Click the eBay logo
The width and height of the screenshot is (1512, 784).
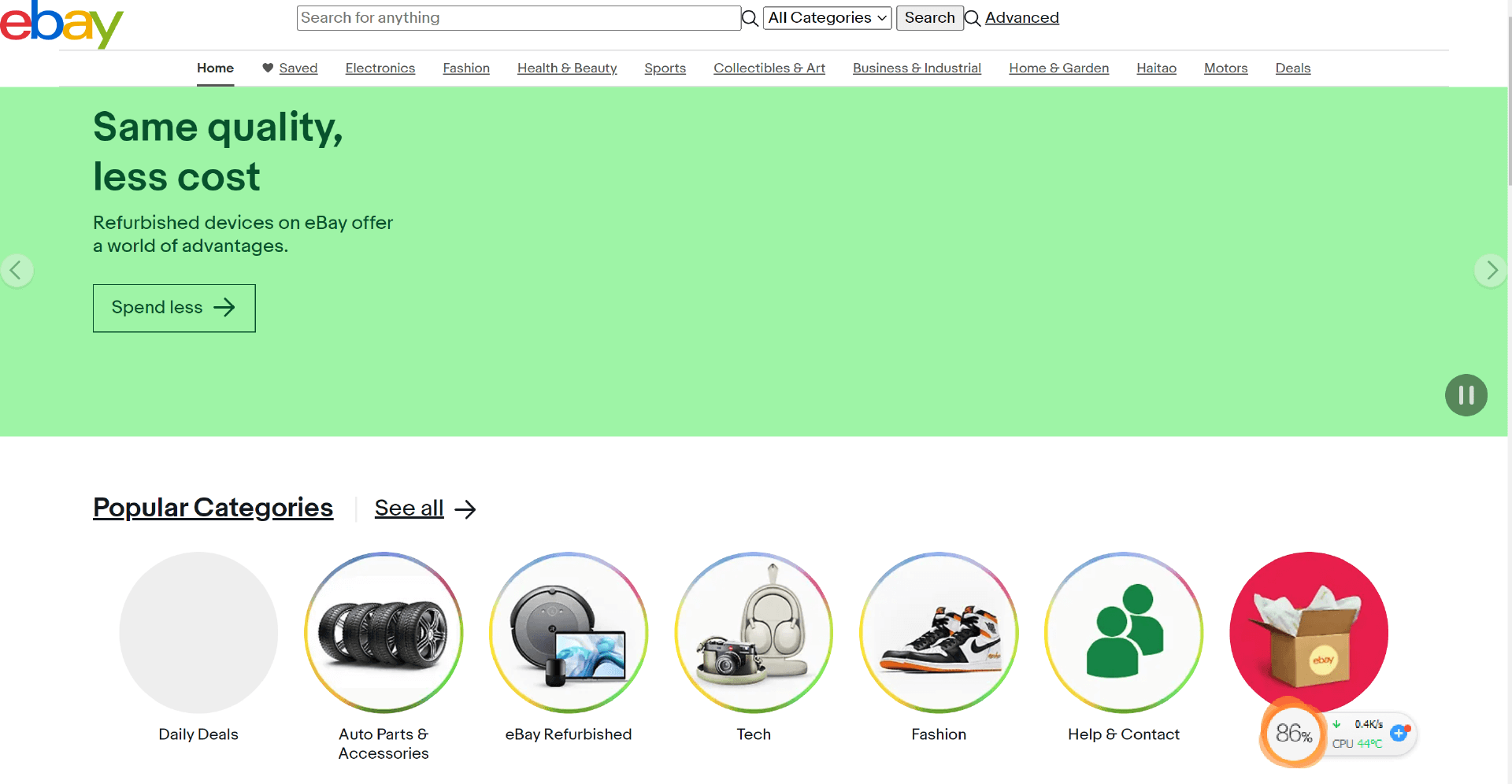coord(61,24)
